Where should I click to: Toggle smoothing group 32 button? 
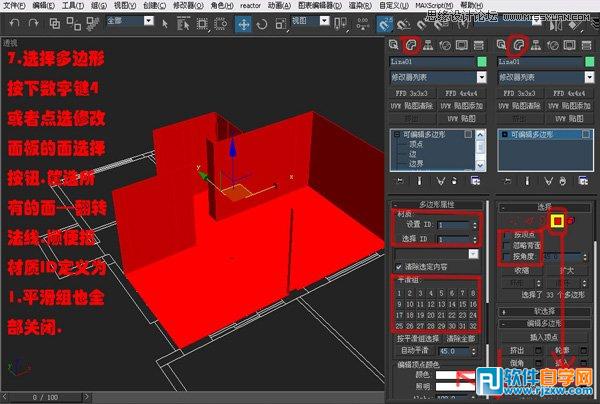click(473, 326)
